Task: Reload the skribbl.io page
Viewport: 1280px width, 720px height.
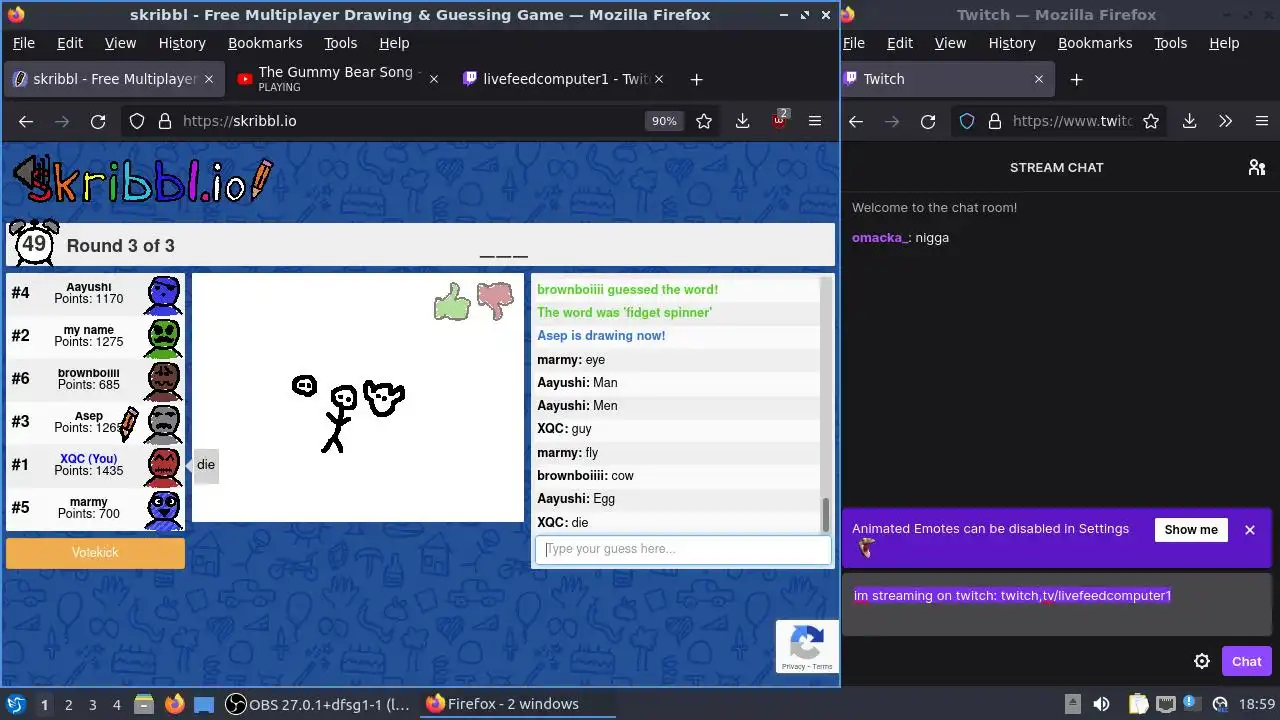Action: click(98, 121)
